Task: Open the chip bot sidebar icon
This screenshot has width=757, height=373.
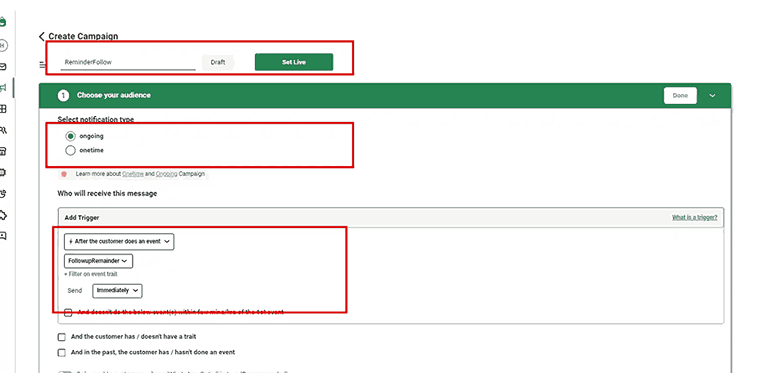Action: pos(3,172)
